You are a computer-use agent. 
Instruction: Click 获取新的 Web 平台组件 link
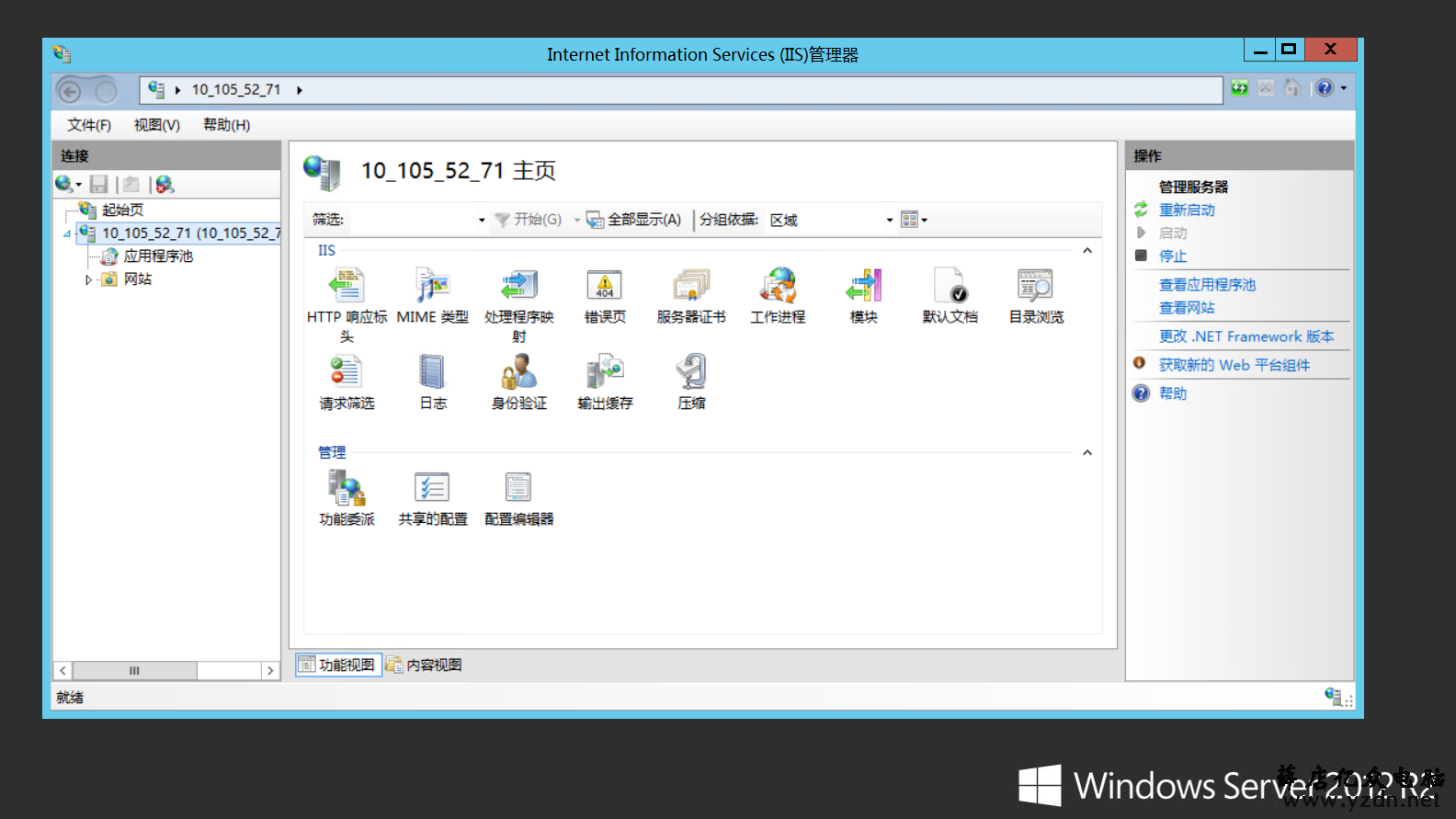(x=1234, y=365)
